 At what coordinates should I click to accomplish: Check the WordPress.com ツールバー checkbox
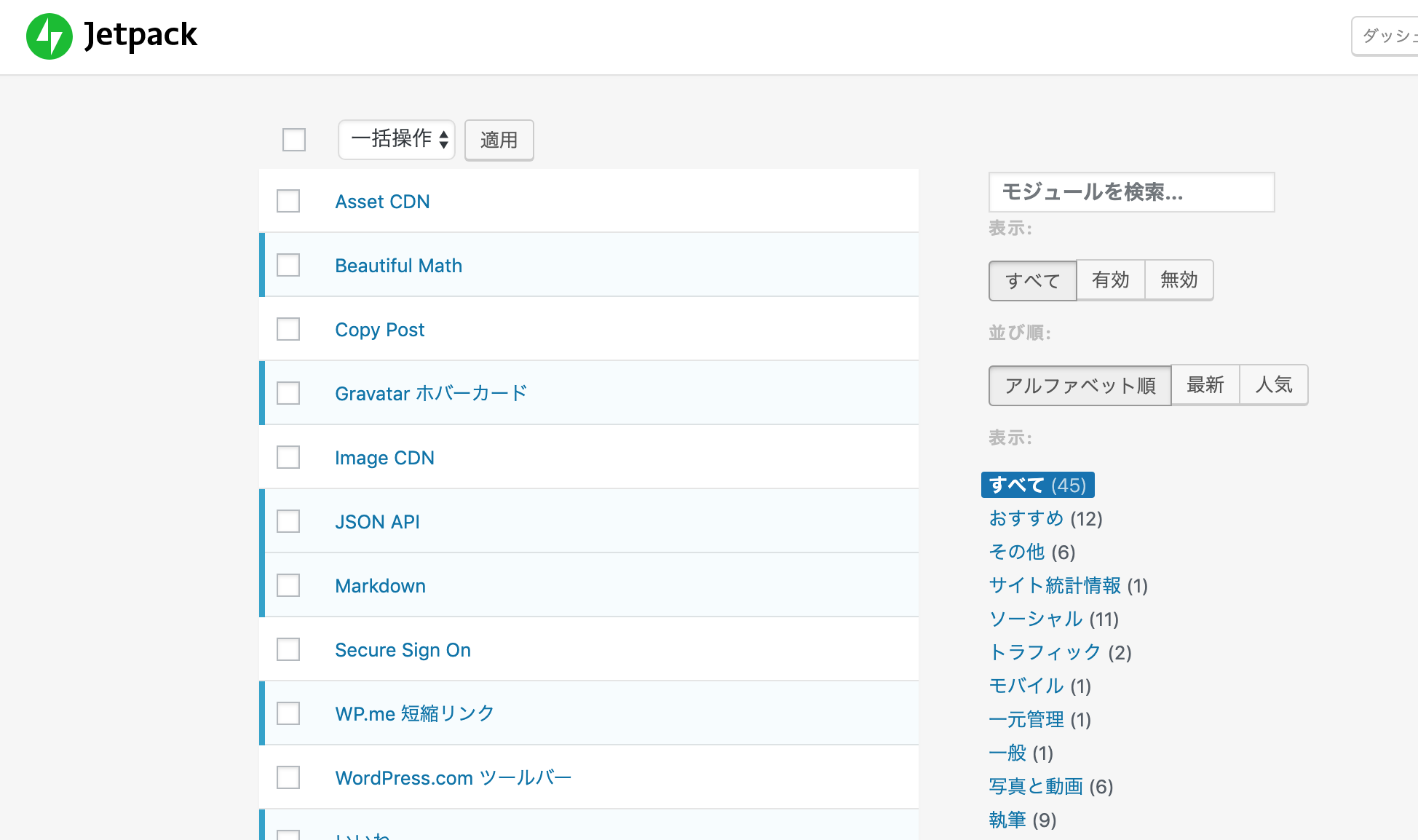coord(288,777)
